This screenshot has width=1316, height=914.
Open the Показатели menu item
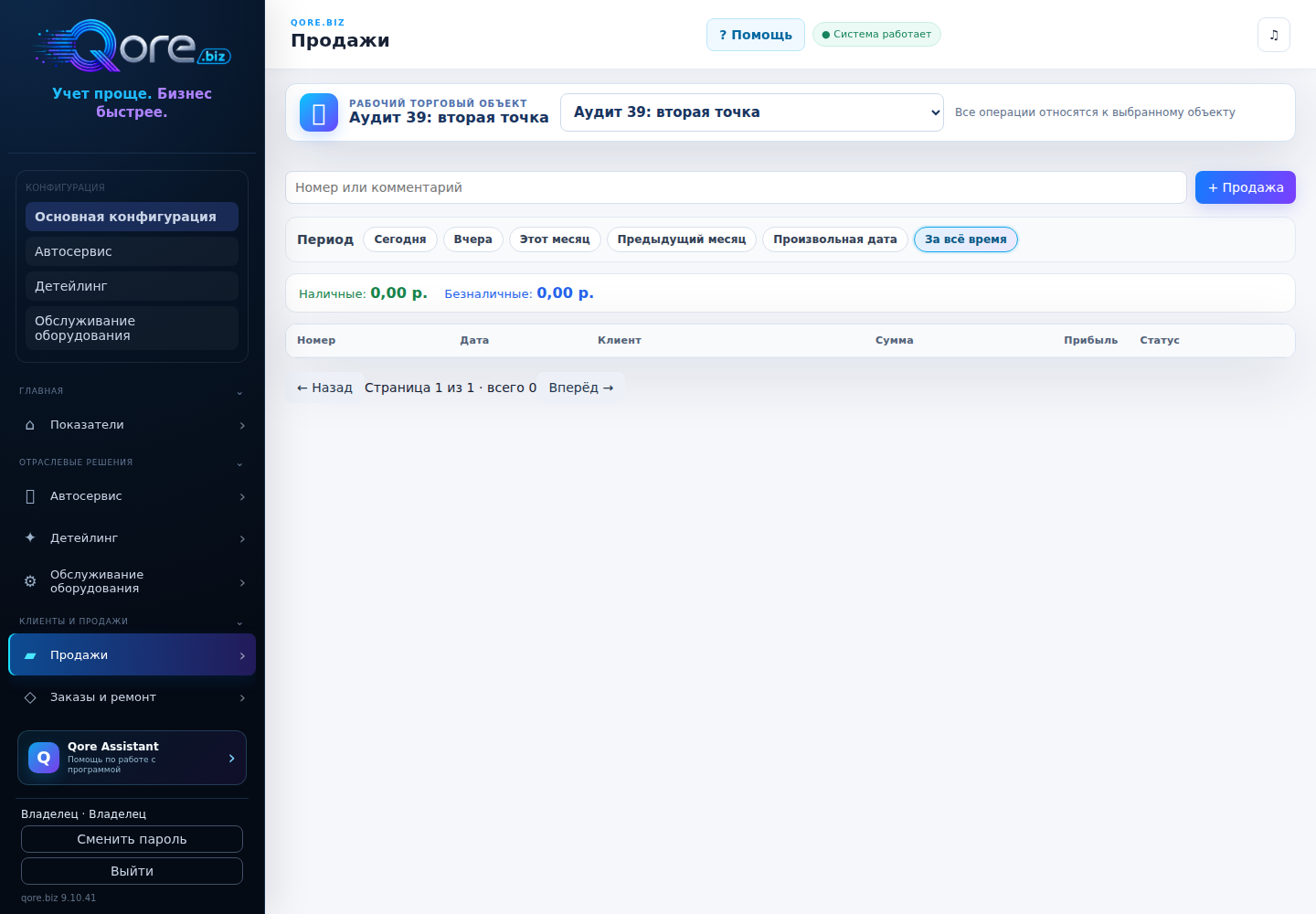[132, 425]
